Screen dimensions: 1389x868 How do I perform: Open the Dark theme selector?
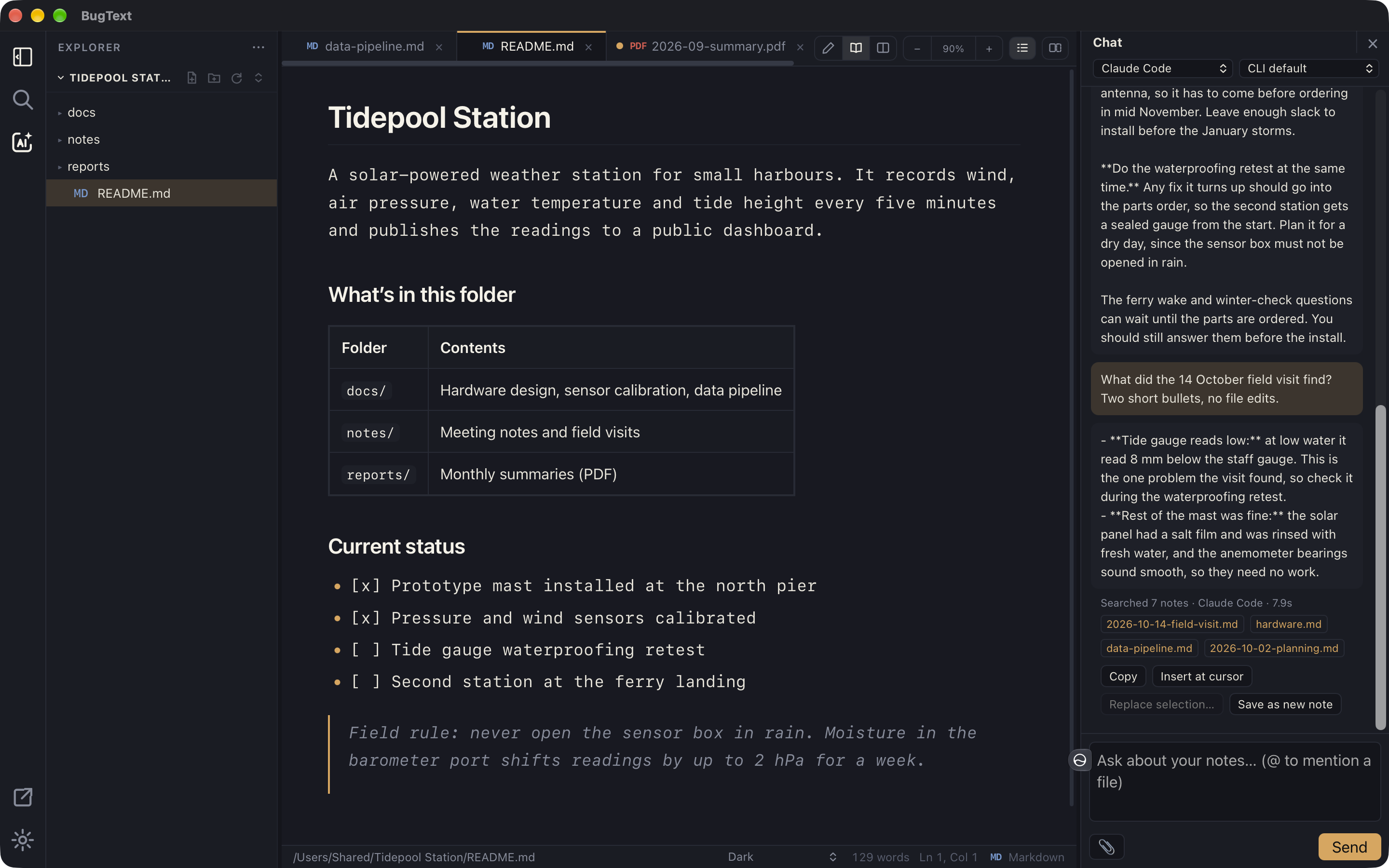[781, 856]
